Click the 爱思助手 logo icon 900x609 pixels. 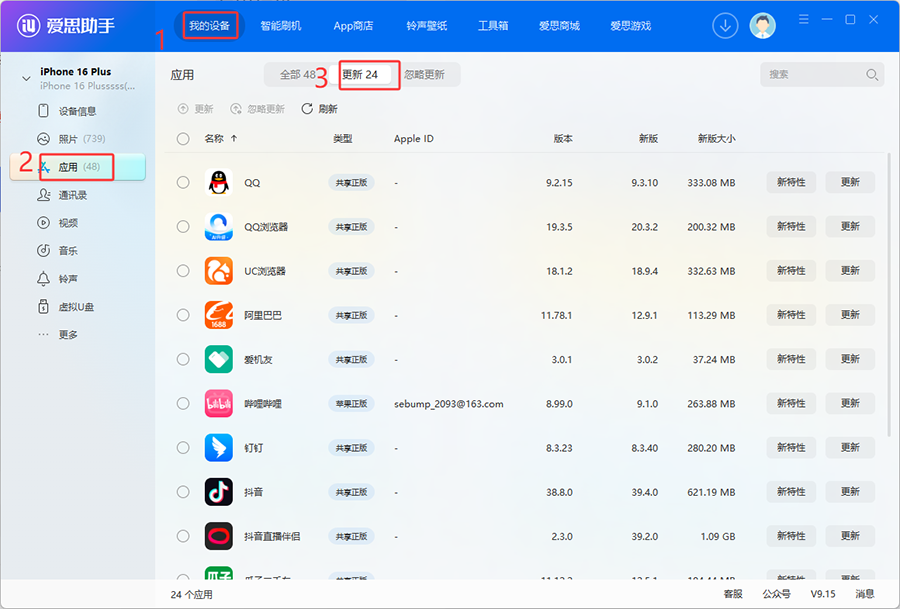tap(28, 25)
